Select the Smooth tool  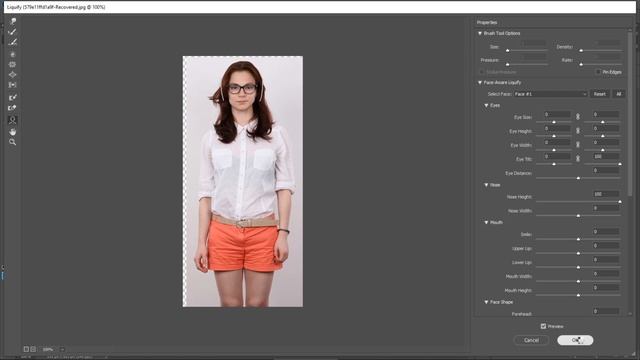click(x=13, y=42)
